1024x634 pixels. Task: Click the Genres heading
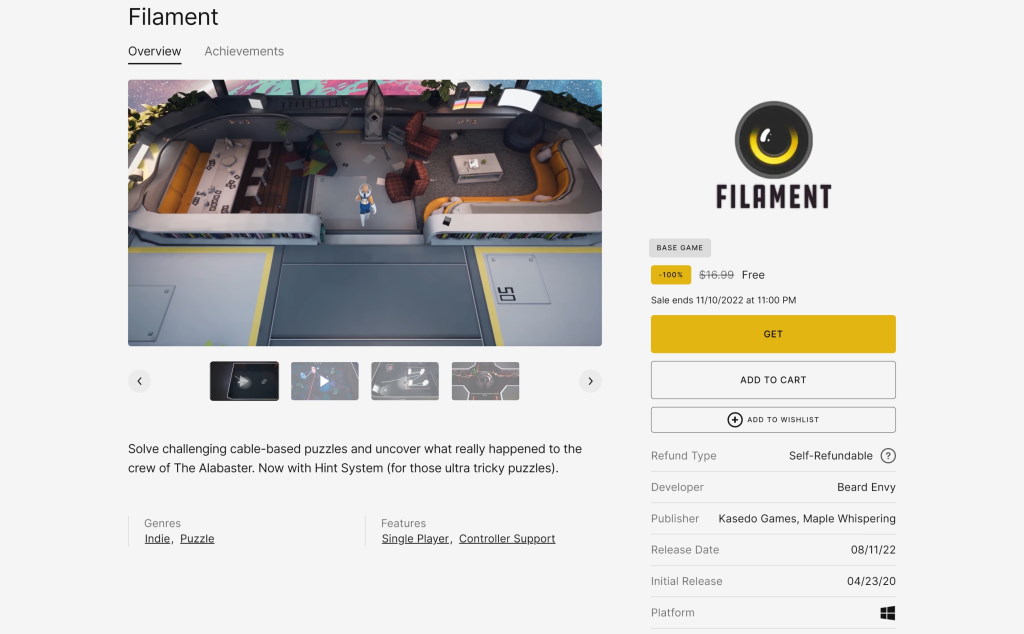pyautogui.click(x=163, y=523)
